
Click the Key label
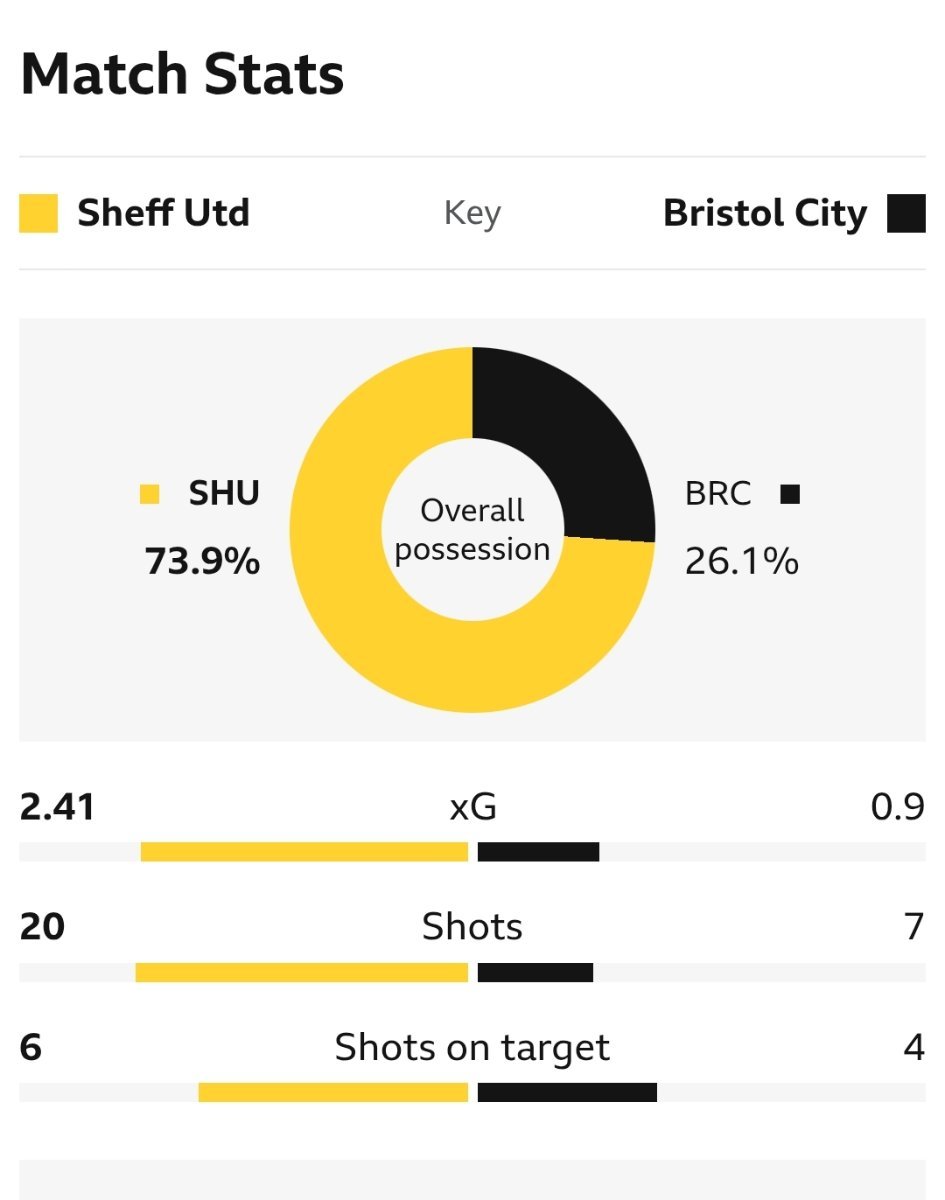pyautogui.click(x=472, y=213)
